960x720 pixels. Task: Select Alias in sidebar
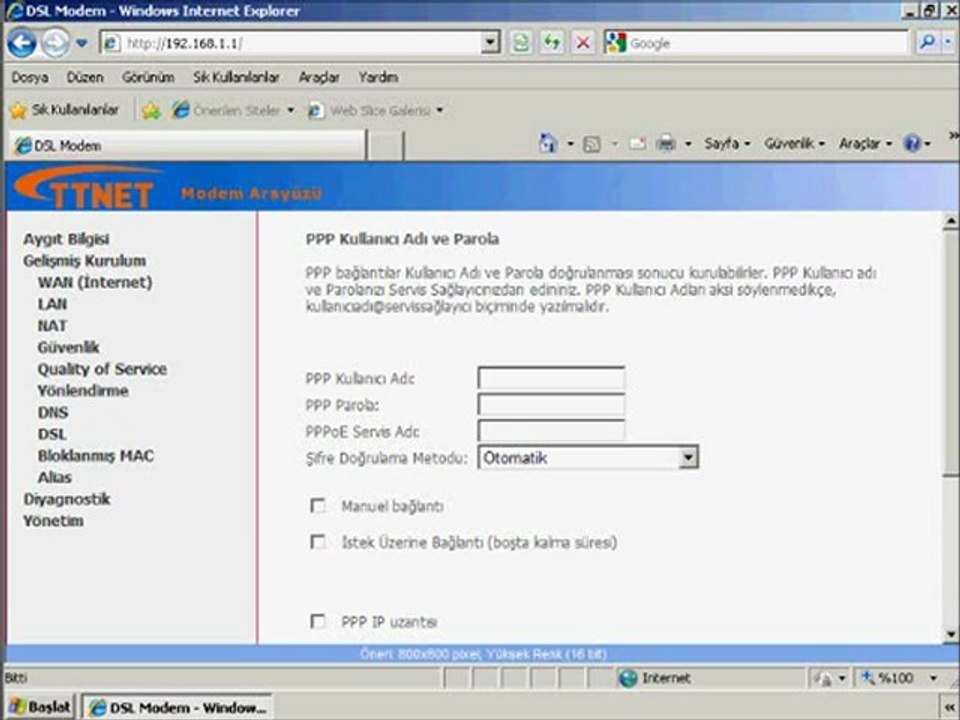54,477
